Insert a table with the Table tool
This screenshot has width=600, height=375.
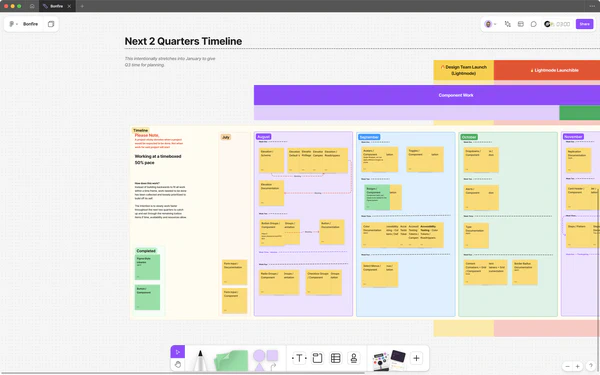[336, 358]
